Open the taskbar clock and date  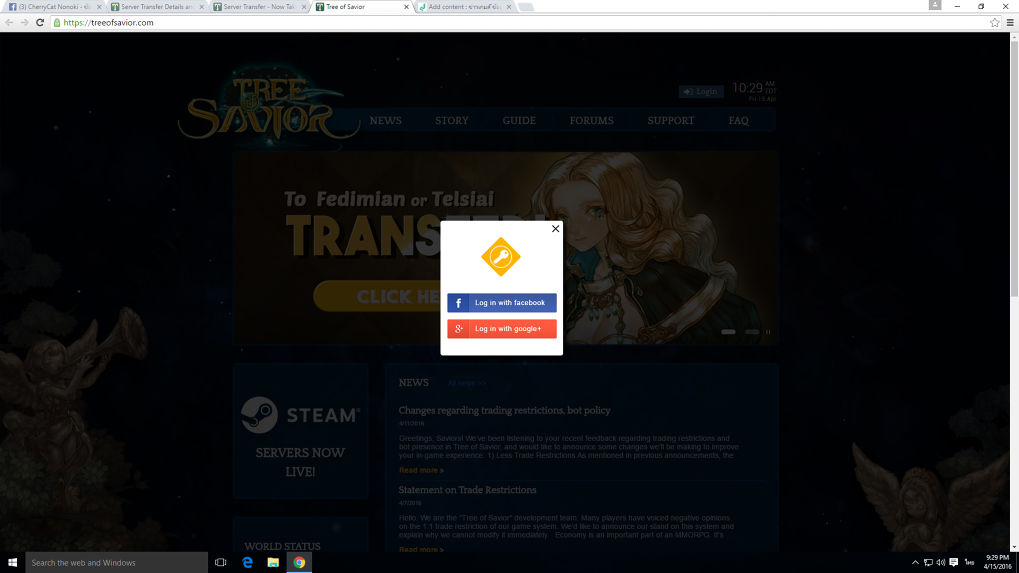997,563
